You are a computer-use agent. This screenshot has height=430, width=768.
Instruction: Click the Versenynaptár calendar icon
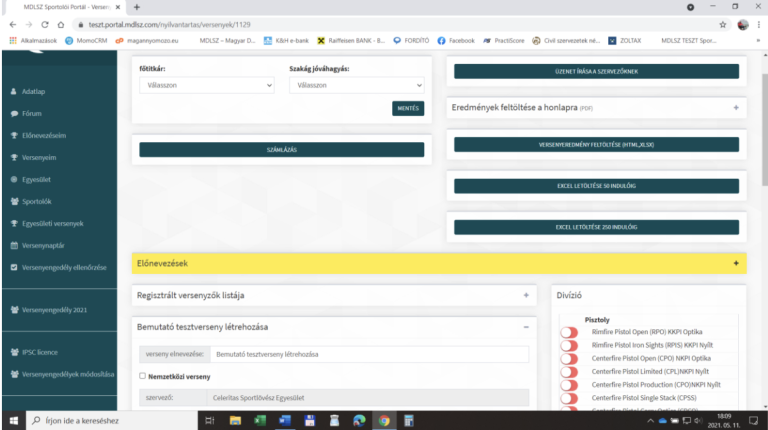pyautogui.click(x=13, y=245)
